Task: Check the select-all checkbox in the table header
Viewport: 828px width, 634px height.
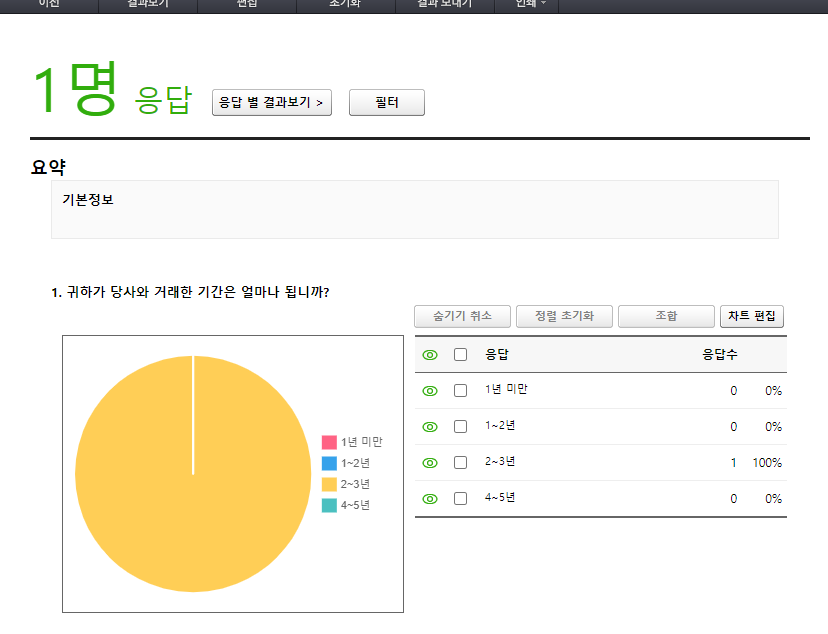Action: 460,355
